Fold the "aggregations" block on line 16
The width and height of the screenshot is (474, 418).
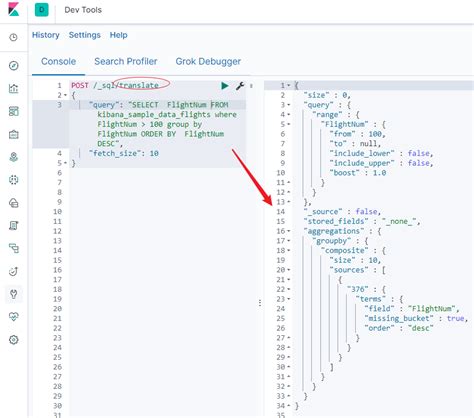tap(288, 231)
